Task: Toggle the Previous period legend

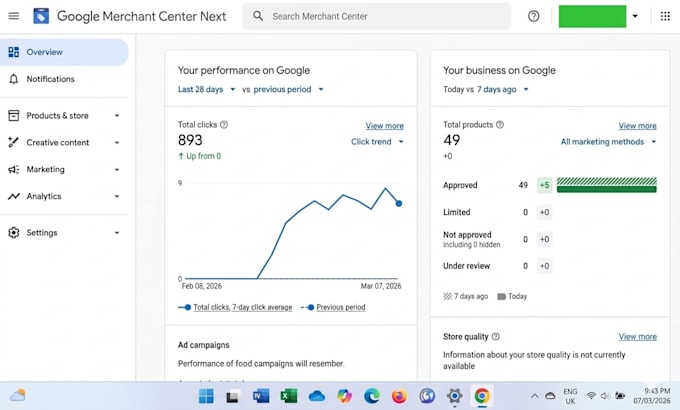Action: (x=333, y=307)
